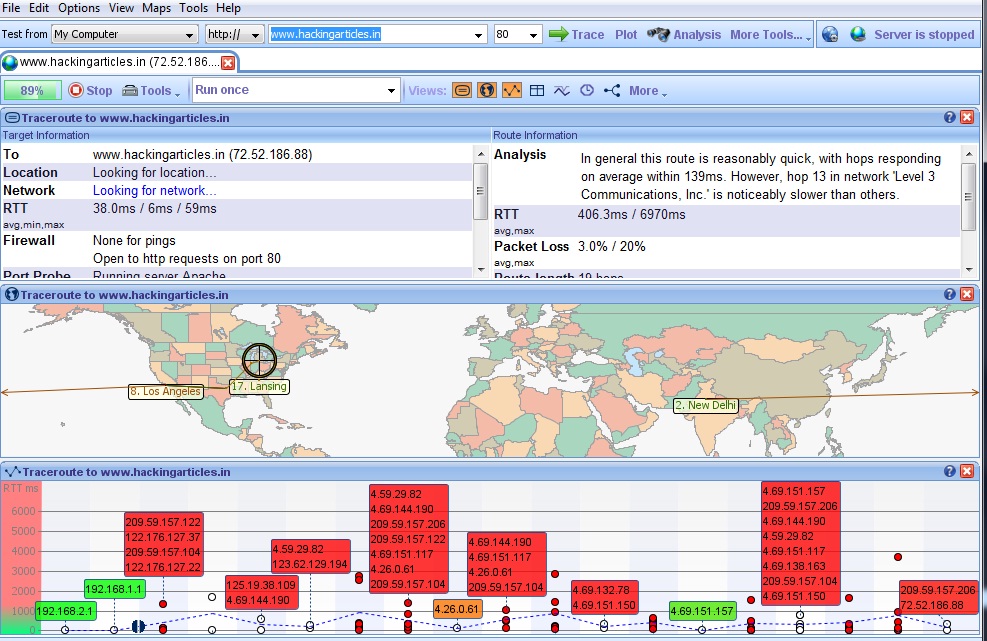The image size is (987, 641).
Task: Open the Maps menu
Action: coord(156,8)
